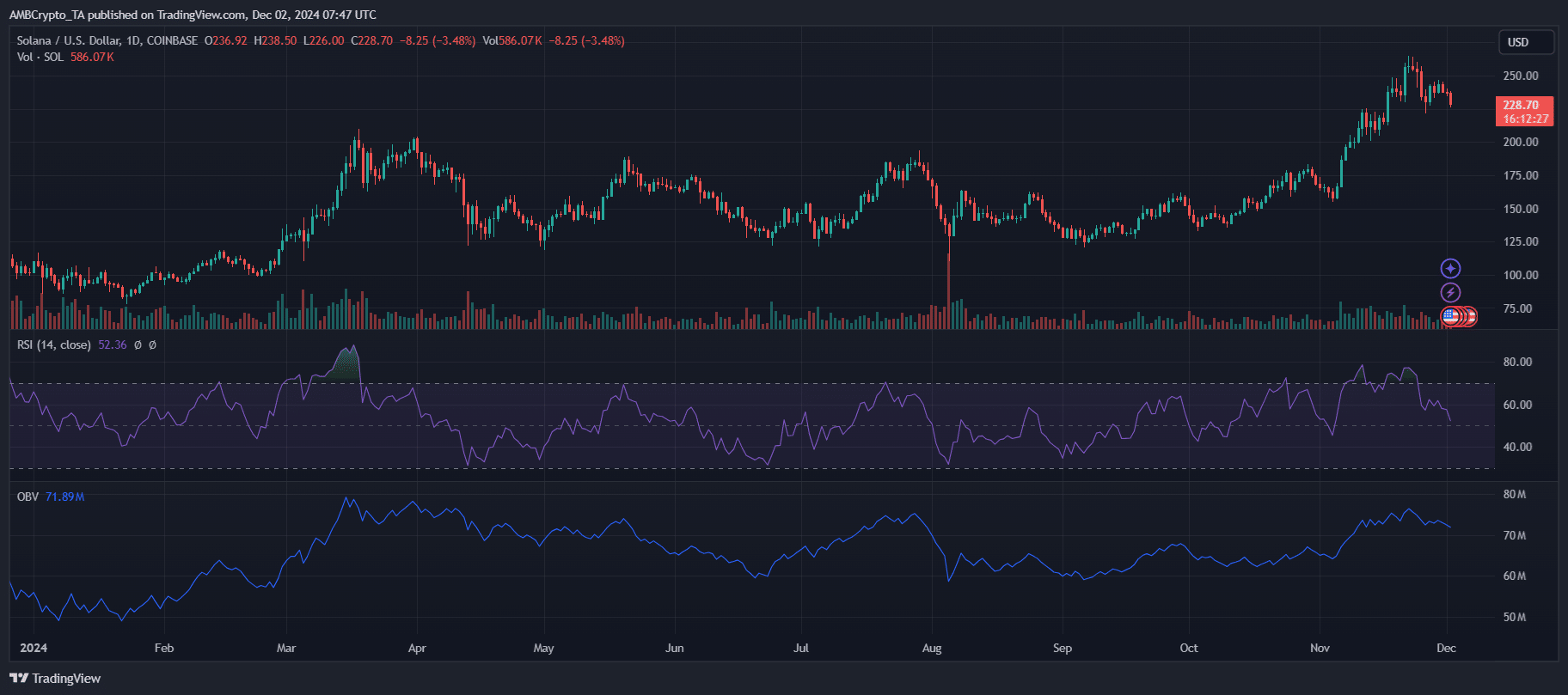Click the H238.50 high value in header
This screenshot has height=695, width=1568.
pos(275,40)
